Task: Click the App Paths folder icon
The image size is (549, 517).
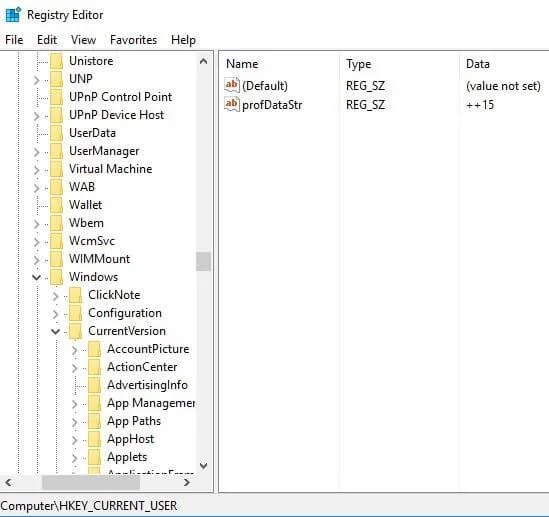Action: click(94, 421)
